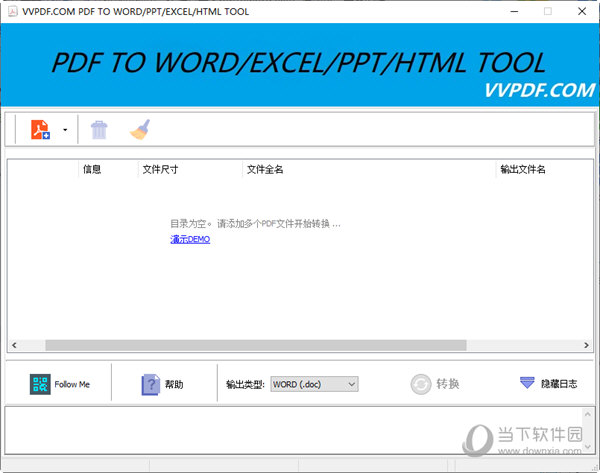Minimize the VVPDF window
Screen dimensions: 600x473
point(514,11)
